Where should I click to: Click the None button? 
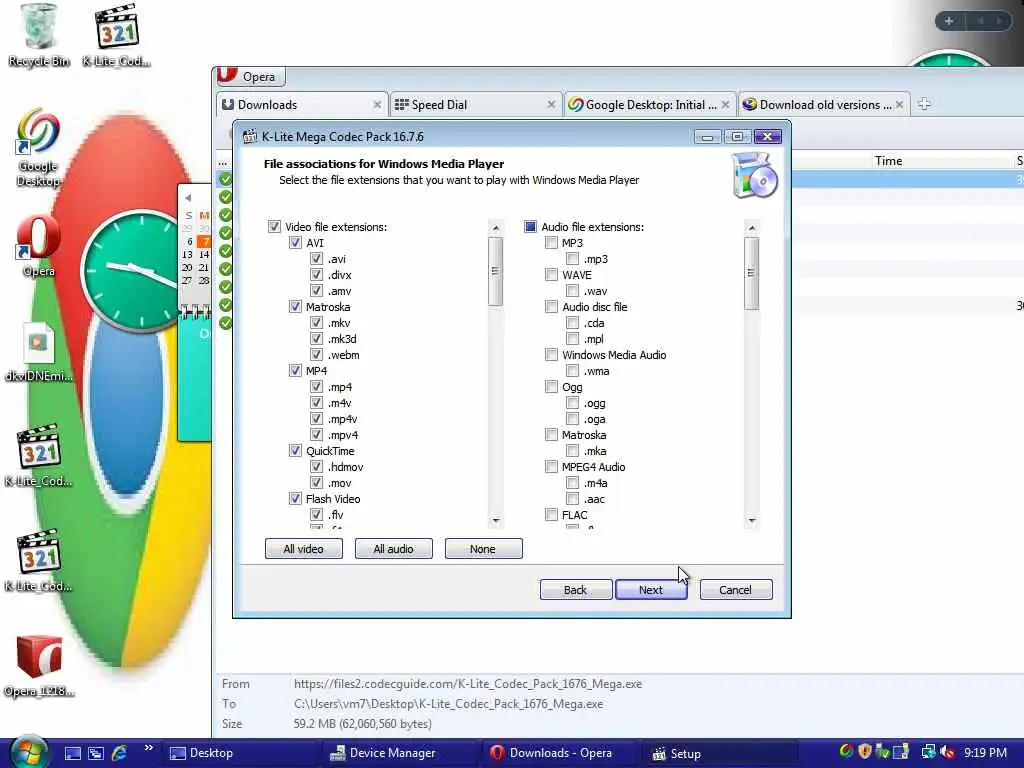point(483,549)
